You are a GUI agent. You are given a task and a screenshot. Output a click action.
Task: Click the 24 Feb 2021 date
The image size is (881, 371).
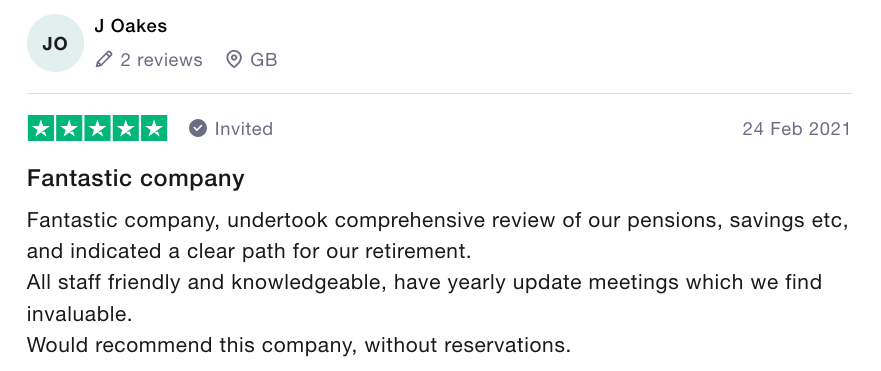pos(796,129)
